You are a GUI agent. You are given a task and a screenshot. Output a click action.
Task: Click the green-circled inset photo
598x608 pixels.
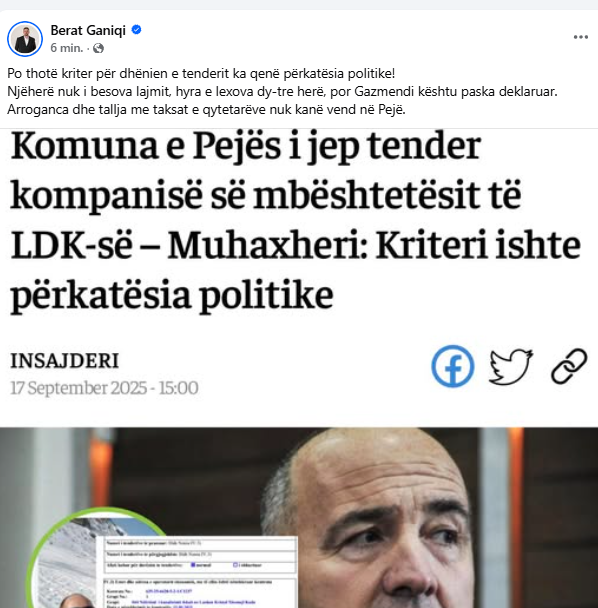click(64, 562)
